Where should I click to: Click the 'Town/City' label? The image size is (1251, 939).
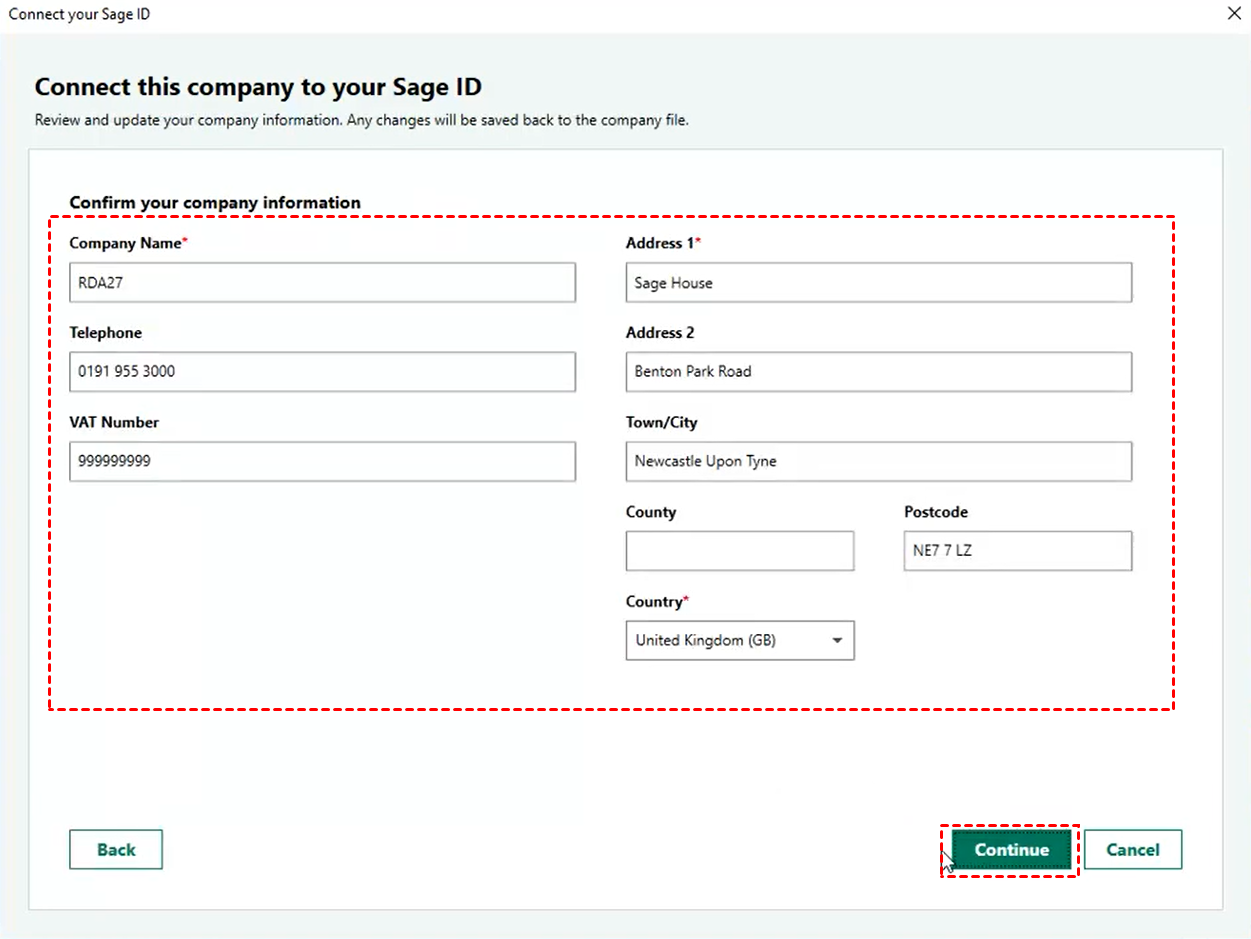click(662, 422)
